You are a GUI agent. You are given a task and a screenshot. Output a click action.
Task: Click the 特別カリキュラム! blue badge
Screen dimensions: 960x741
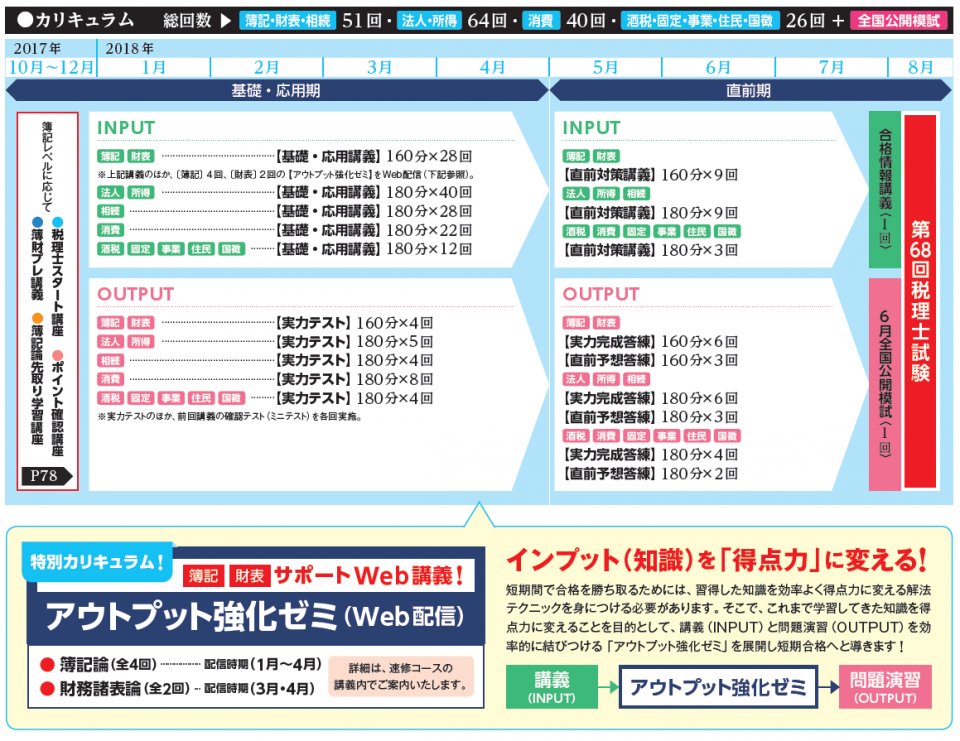pyautogui.click(x=97, y=560)
